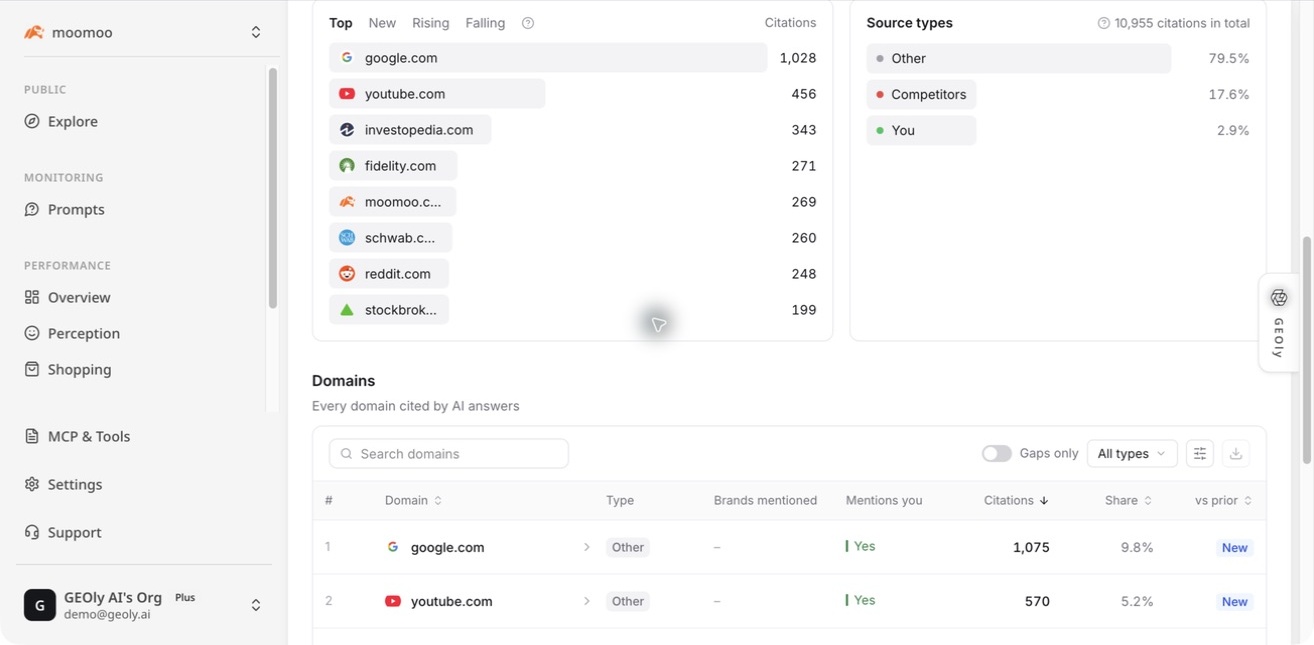Sort the table by Citations column
Viewport: 1314px width, 645px height.
point(1016,500)
